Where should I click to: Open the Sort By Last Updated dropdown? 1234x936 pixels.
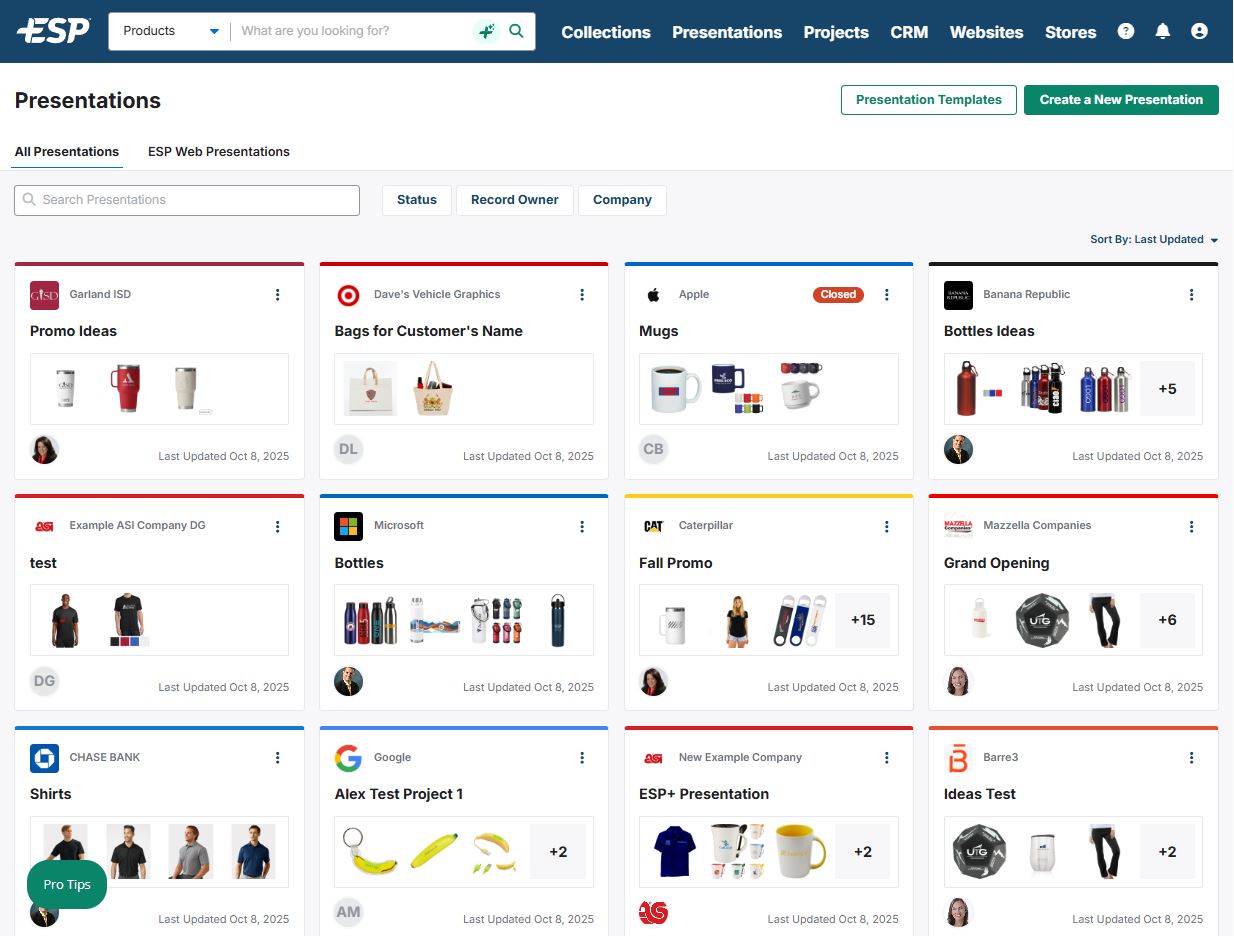click(x=1154, y=240)
